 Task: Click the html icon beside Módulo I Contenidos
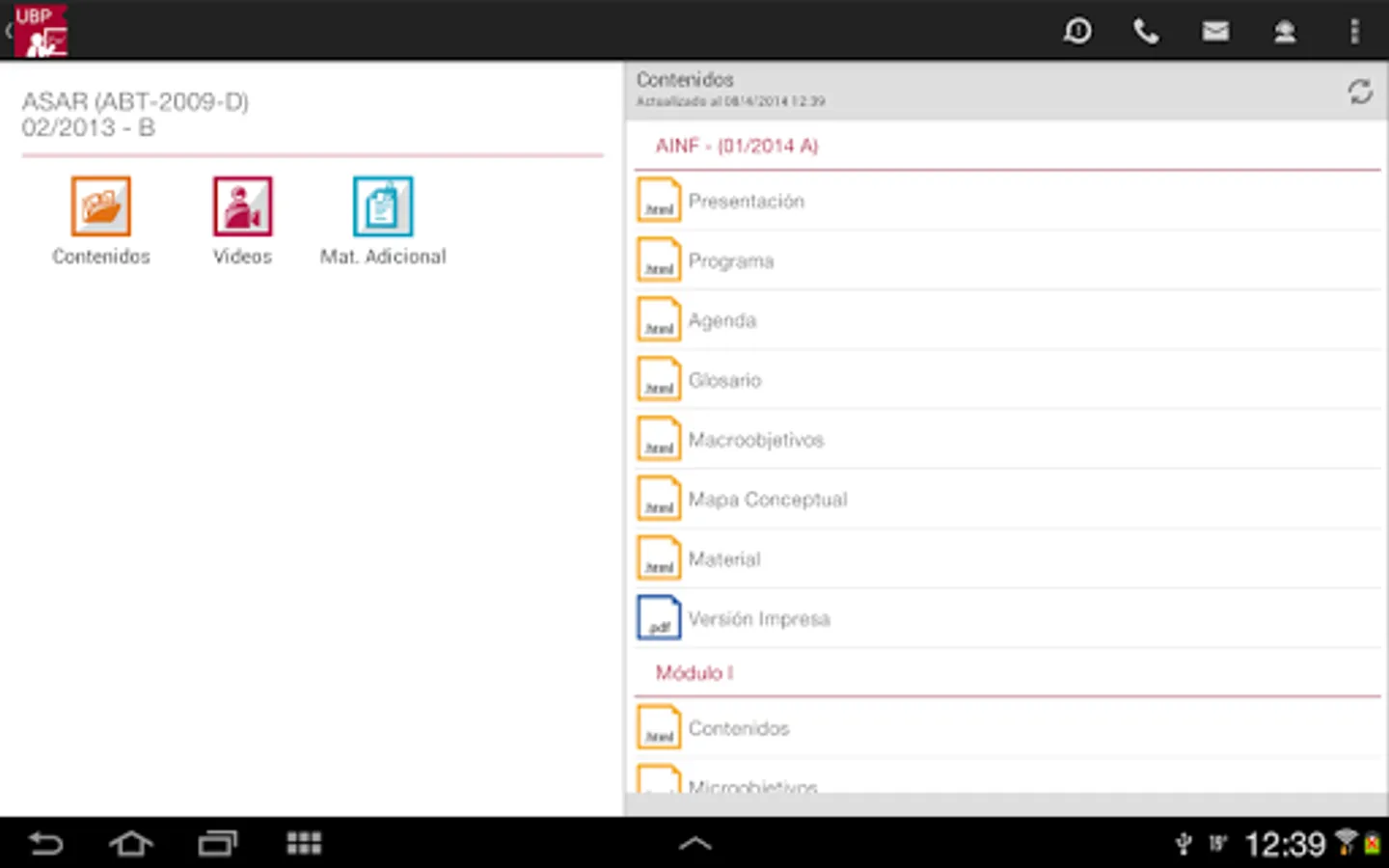click(660, 728)
